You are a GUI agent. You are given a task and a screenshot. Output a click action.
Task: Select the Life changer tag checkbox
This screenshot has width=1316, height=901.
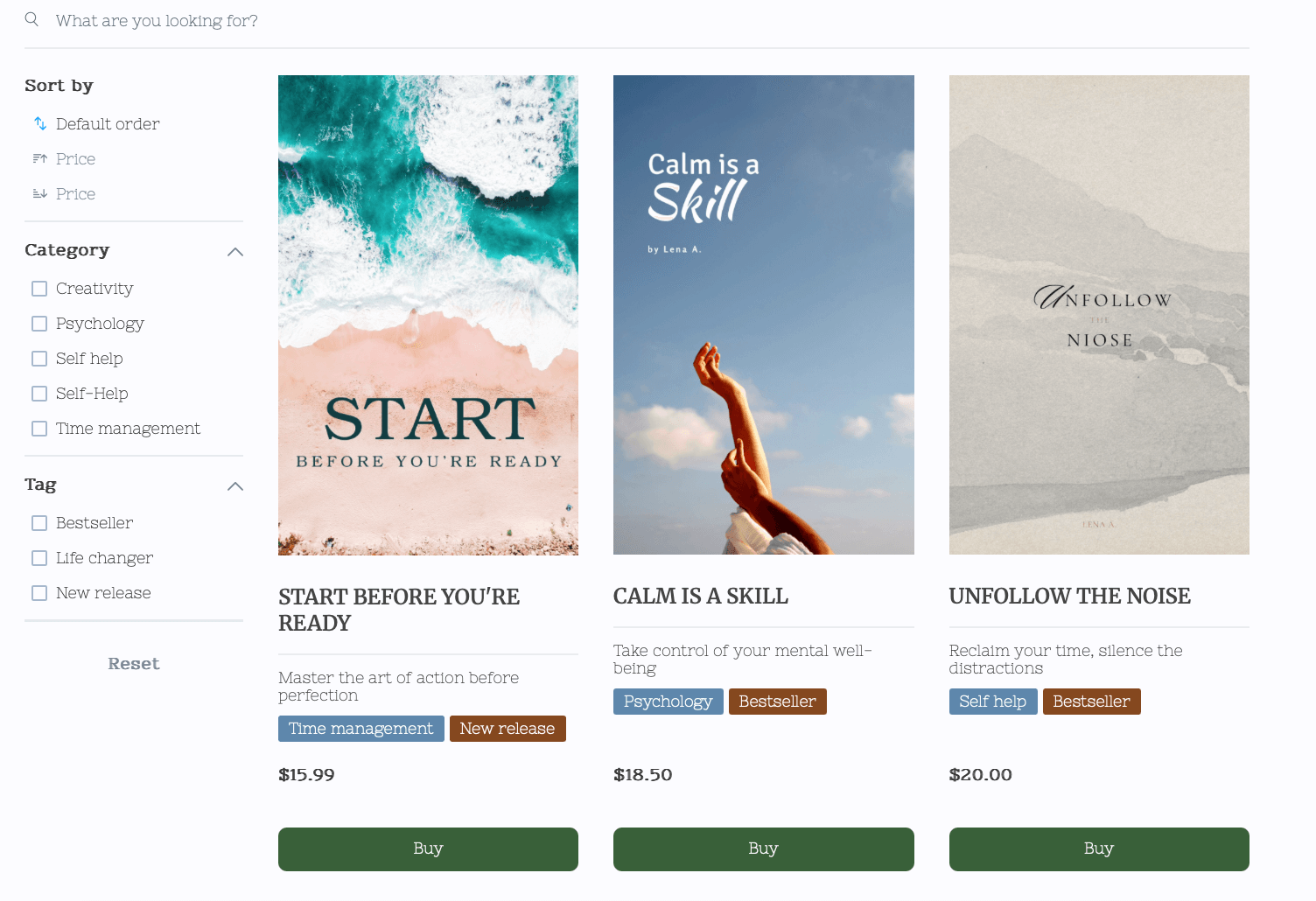39,558
